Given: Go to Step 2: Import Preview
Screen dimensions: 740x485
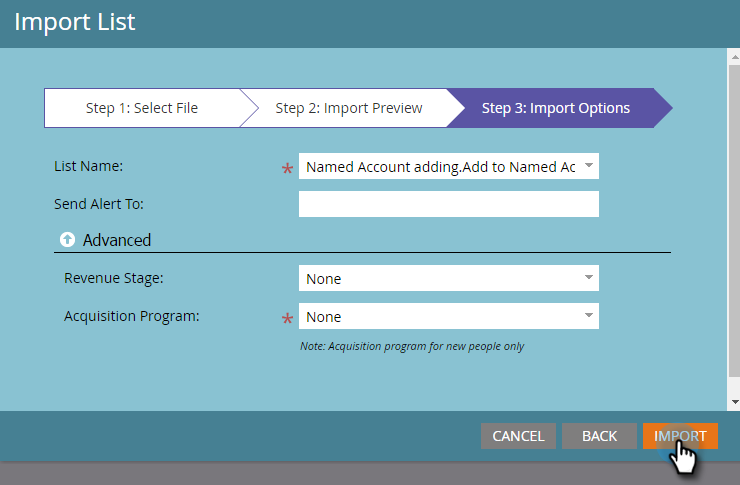Looking at the screenshot, I should pyautogui.click(x=349, y=108).
